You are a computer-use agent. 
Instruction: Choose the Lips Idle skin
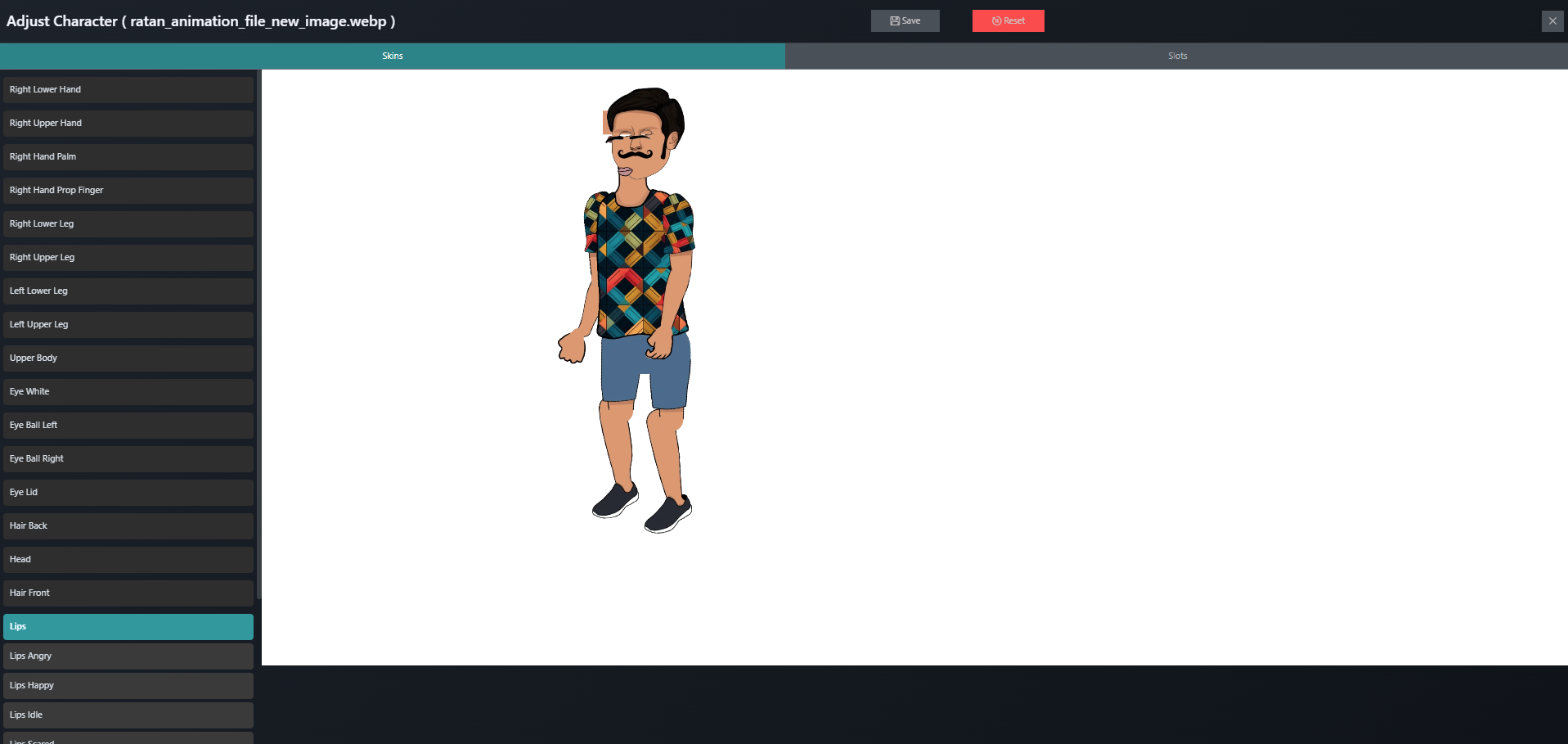point(128,715)
